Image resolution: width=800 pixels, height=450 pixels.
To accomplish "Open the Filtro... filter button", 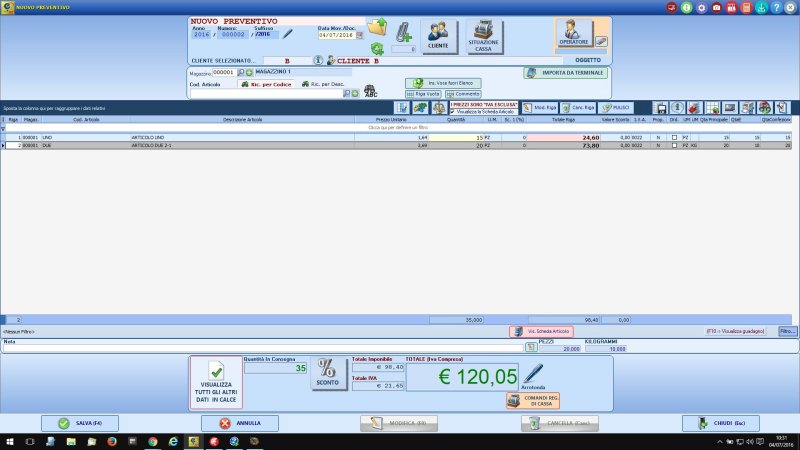I will (787, 331).
